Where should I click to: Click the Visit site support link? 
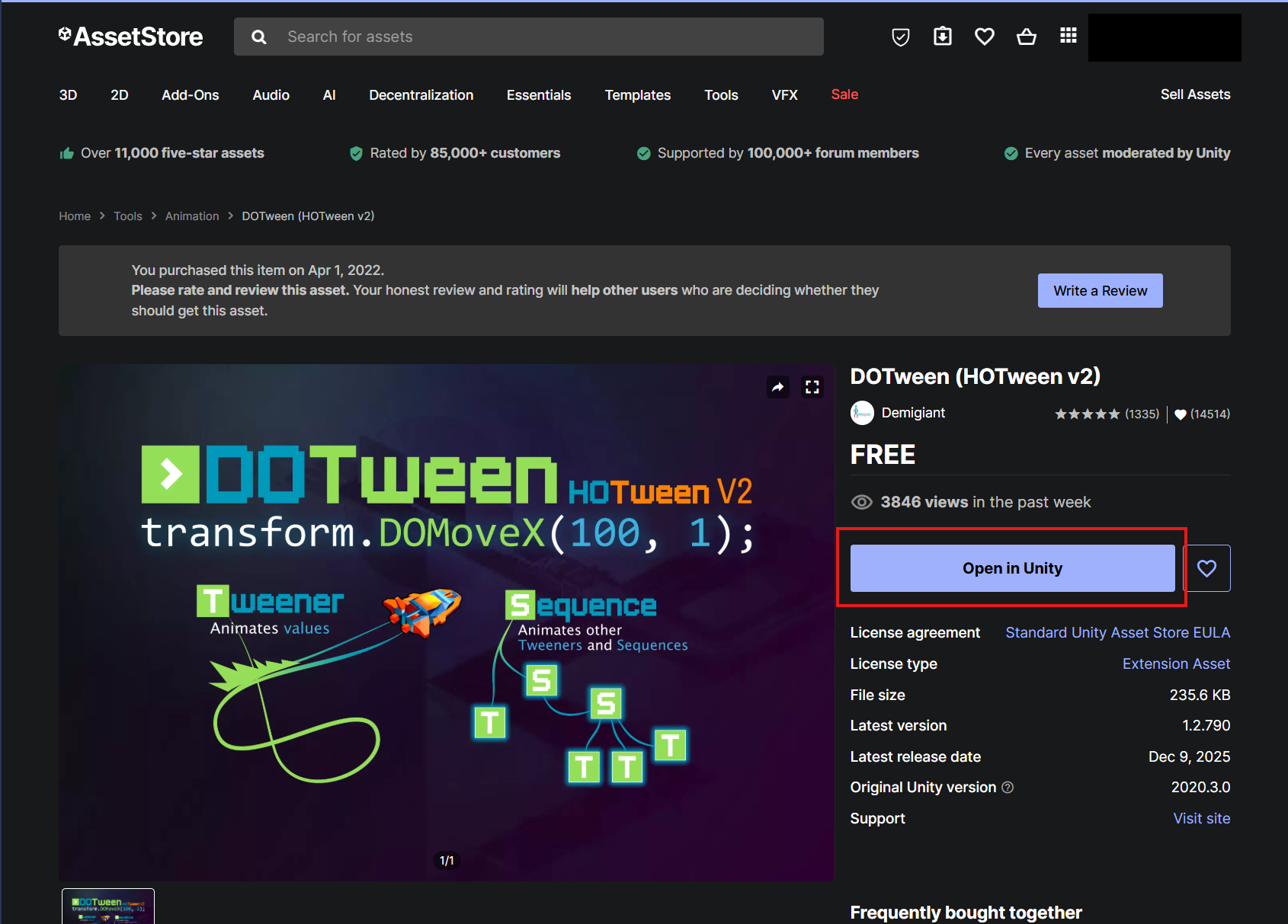tap(1201, 819)
